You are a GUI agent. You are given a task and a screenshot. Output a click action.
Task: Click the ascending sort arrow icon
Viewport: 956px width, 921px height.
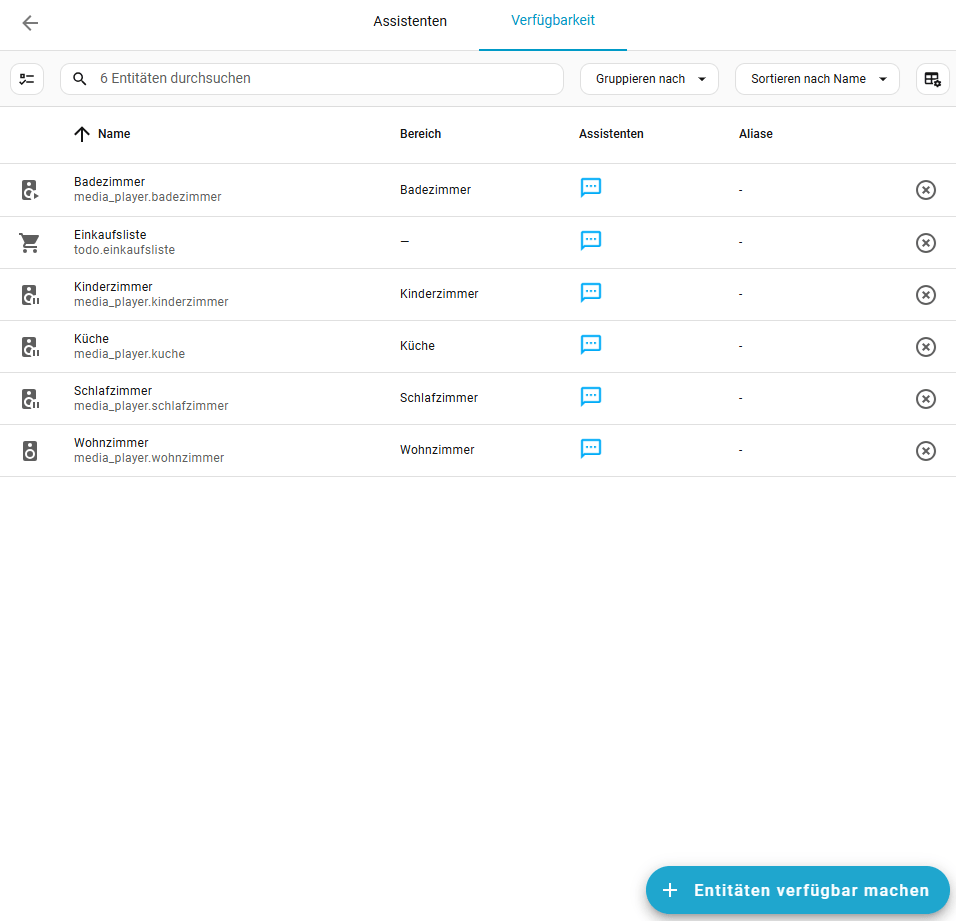coord(82,134)
